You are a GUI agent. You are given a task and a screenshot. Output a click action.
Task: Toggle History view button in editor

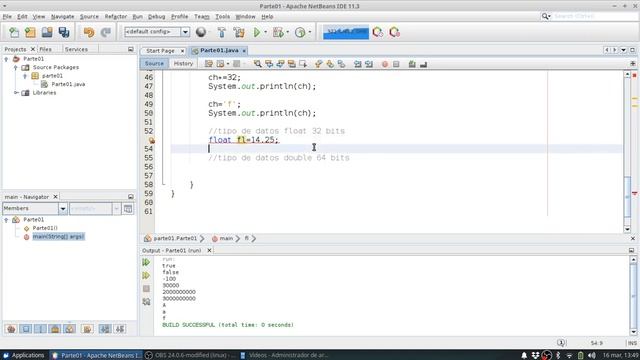(x=183, y=64)
